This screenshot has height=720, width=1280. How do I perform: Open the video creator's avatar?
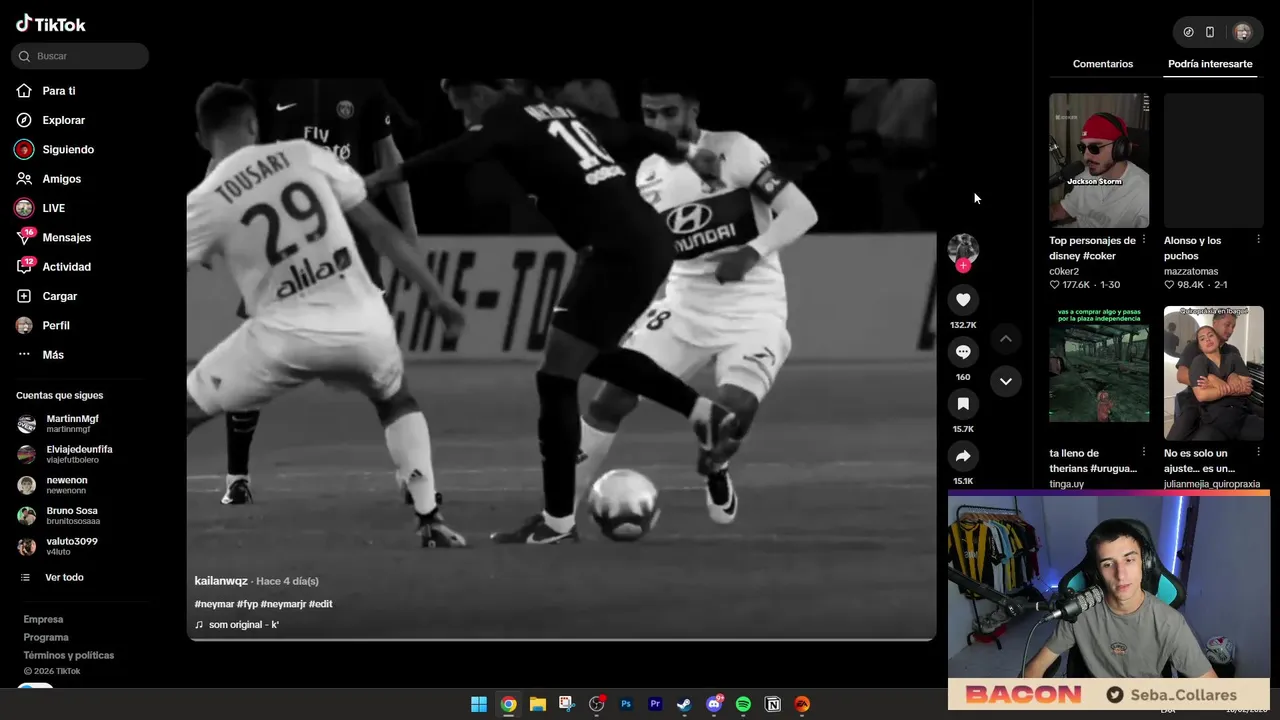tap(963, 248)
